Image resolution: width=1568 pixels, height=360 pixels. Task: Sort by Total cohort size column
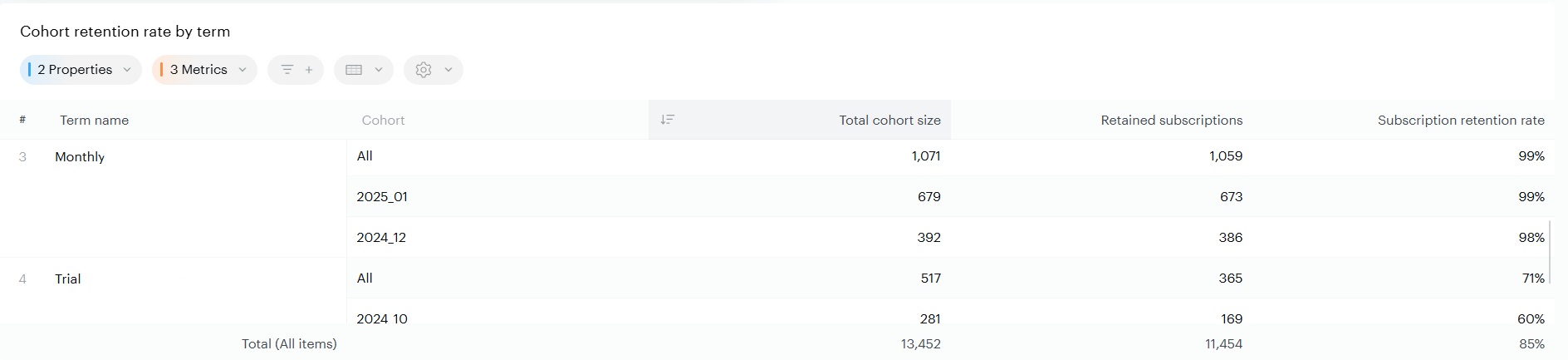click(x=889, y=121)
